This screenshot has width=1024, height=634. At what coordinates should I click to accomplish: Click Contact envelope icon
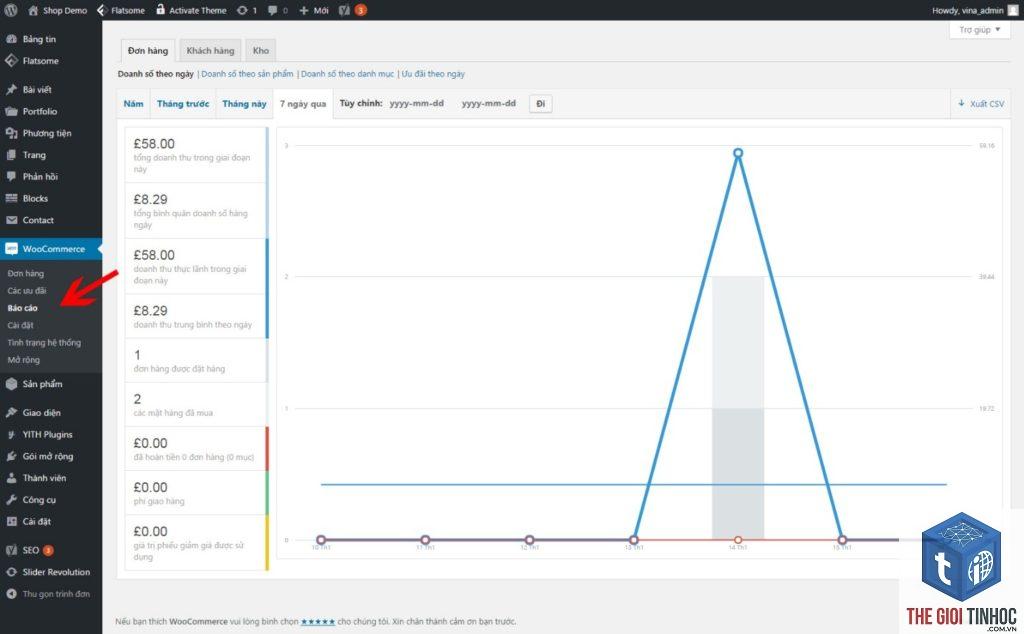click(11, 220)
